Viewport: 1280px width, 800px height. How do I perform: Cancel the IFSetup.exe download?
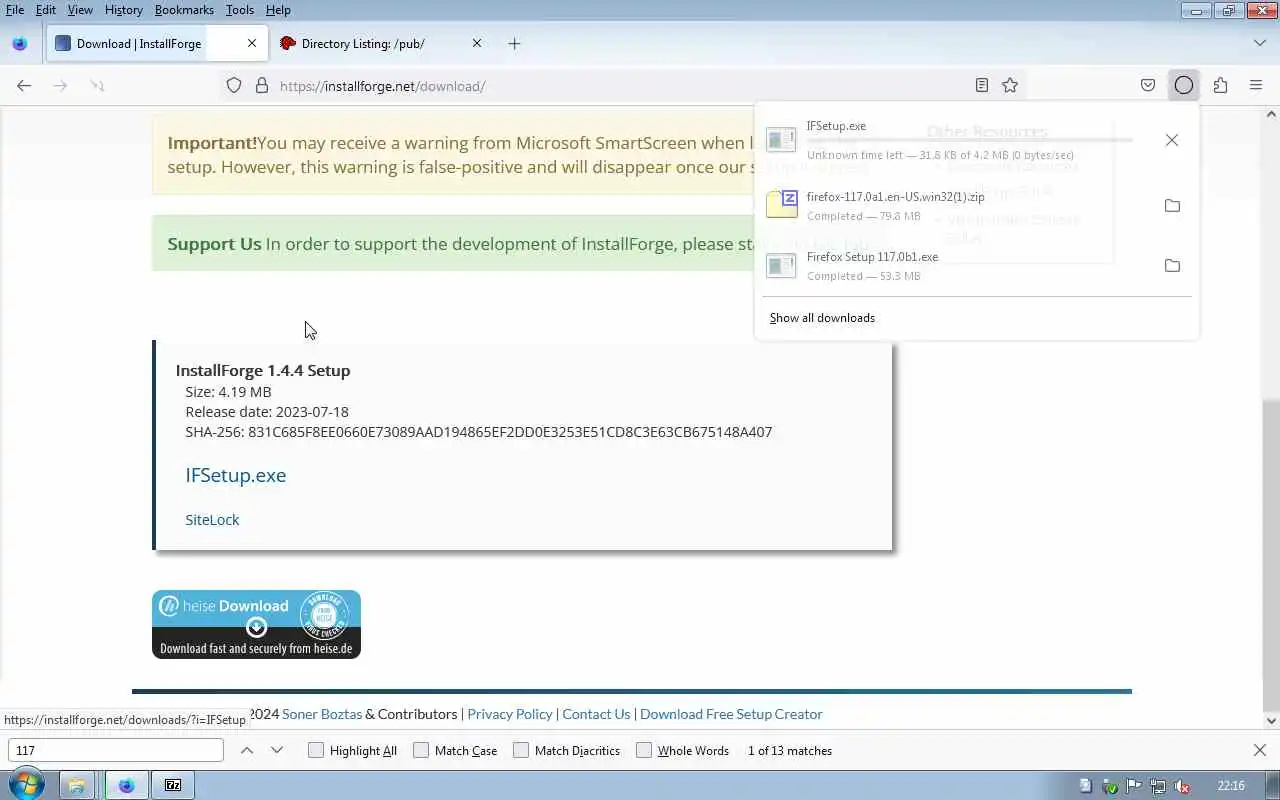[x=1172, y=140]
